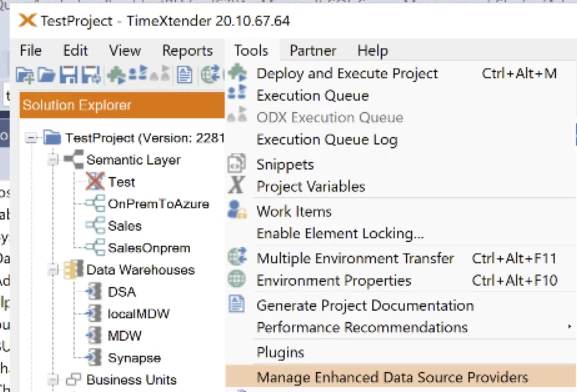Select the Synapse data warehouse item
577x392 pixels.
click(134, 358)
